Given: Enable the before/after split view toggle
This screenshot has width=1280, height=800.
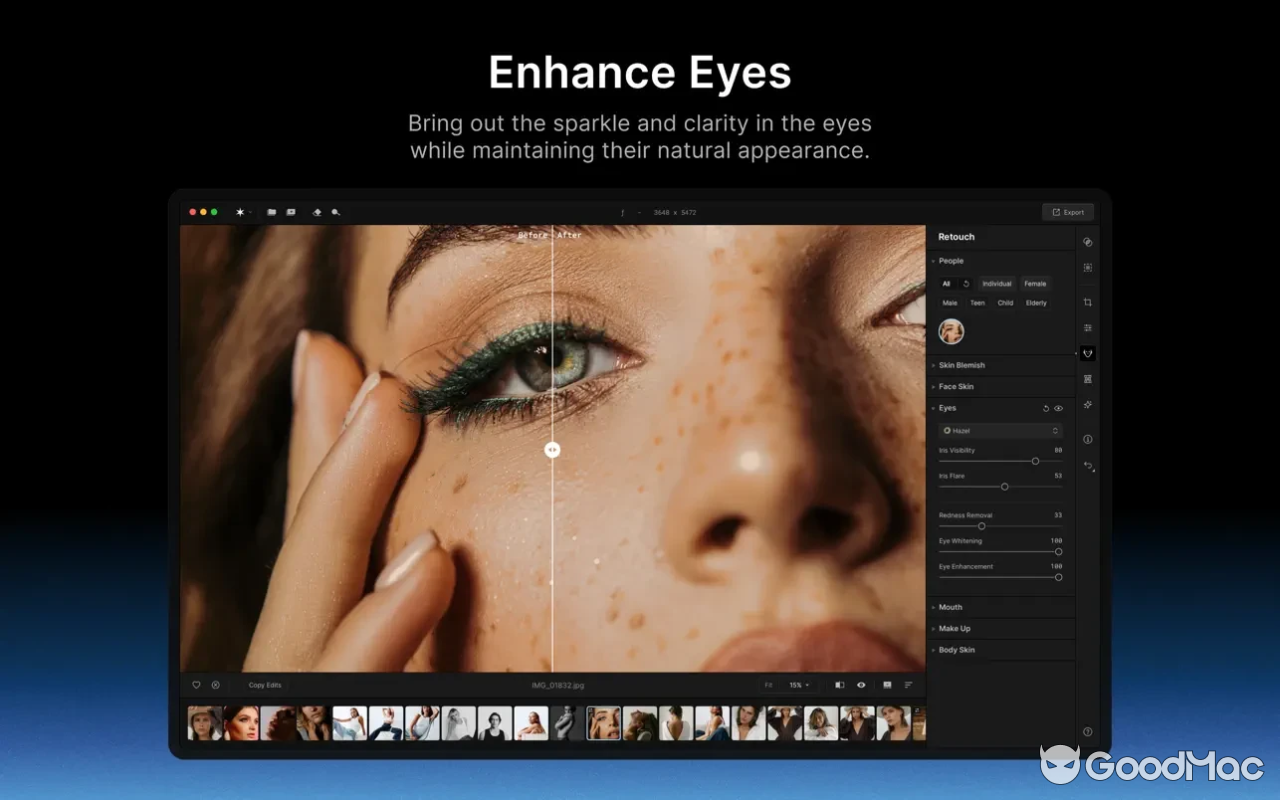Looking at the screenshot, I should (x=840, y=685).
